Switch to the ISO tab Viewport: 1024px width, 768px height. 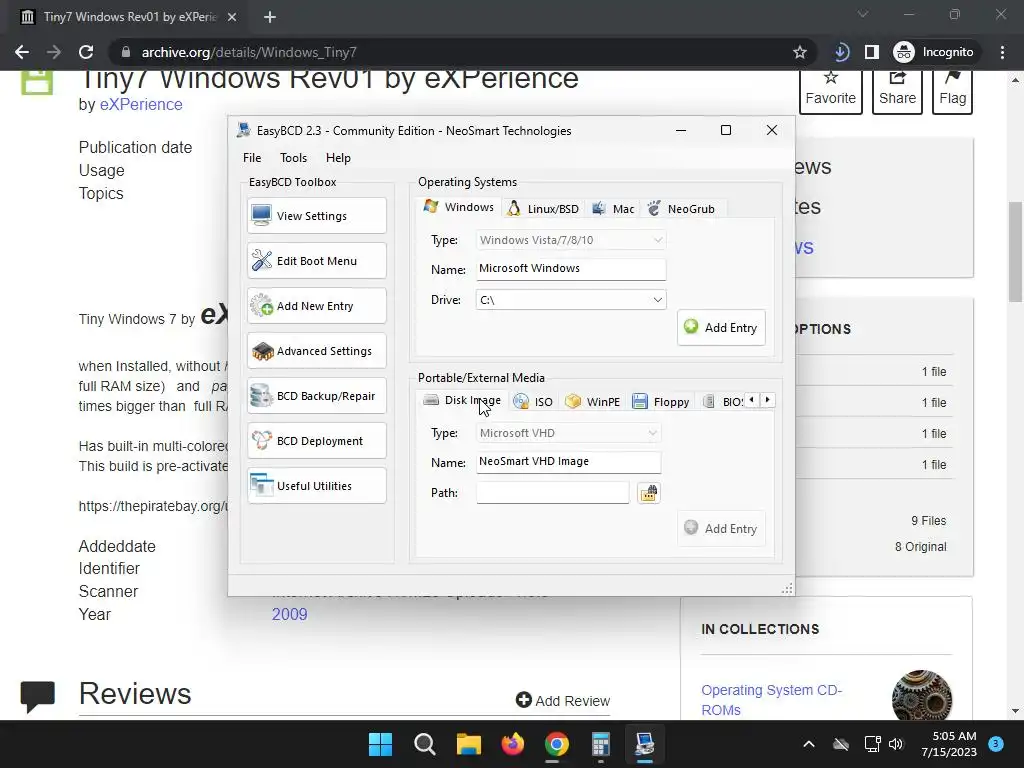click(533, 402)
